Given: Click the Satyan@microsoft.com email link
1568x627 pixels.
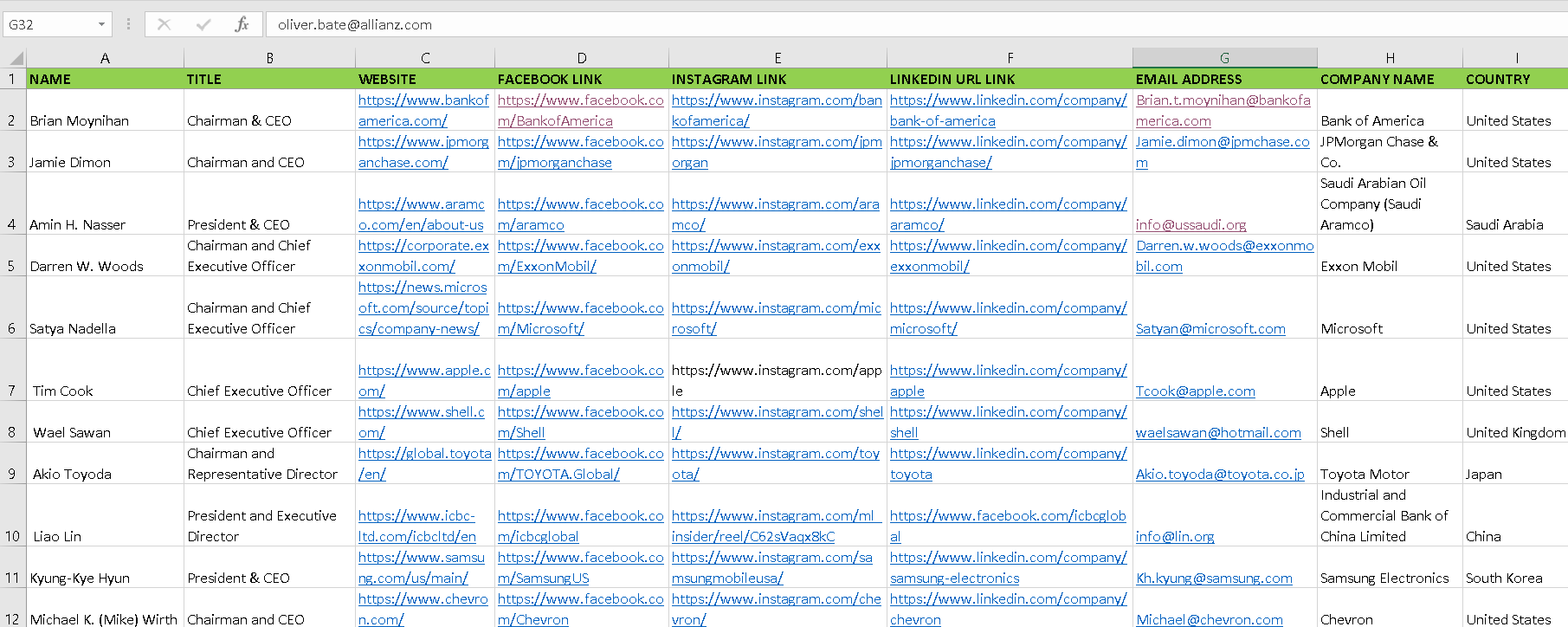Looking at the screenshot, I should (x=1210, y=329).
